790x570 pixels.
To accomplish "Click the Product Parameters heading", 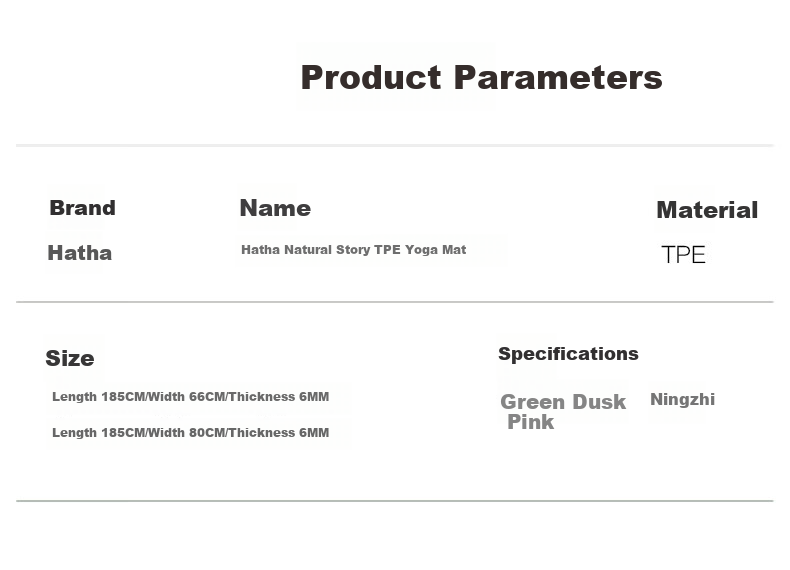I will (481, 78).
